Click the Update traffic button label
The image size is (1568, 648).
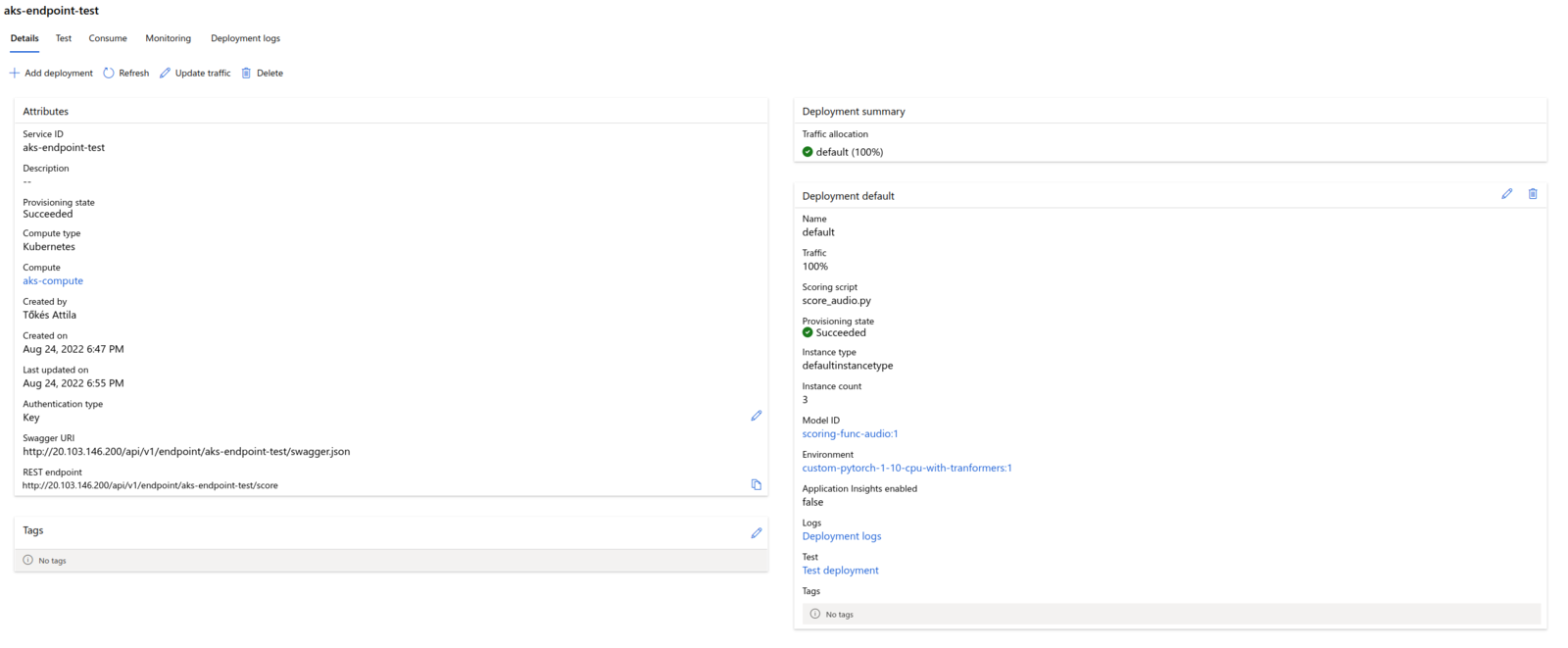point(203,74)
